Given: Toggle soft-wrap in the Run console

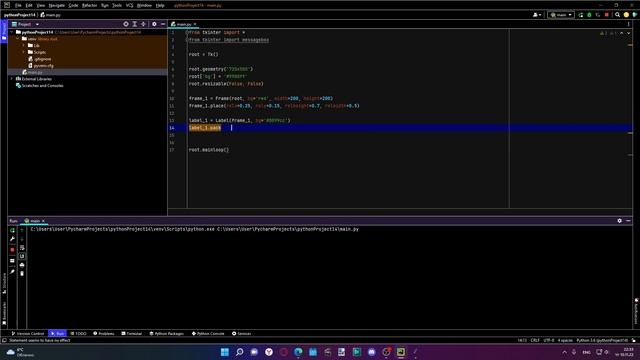Looking at the screenshot, I should (22, 248).
